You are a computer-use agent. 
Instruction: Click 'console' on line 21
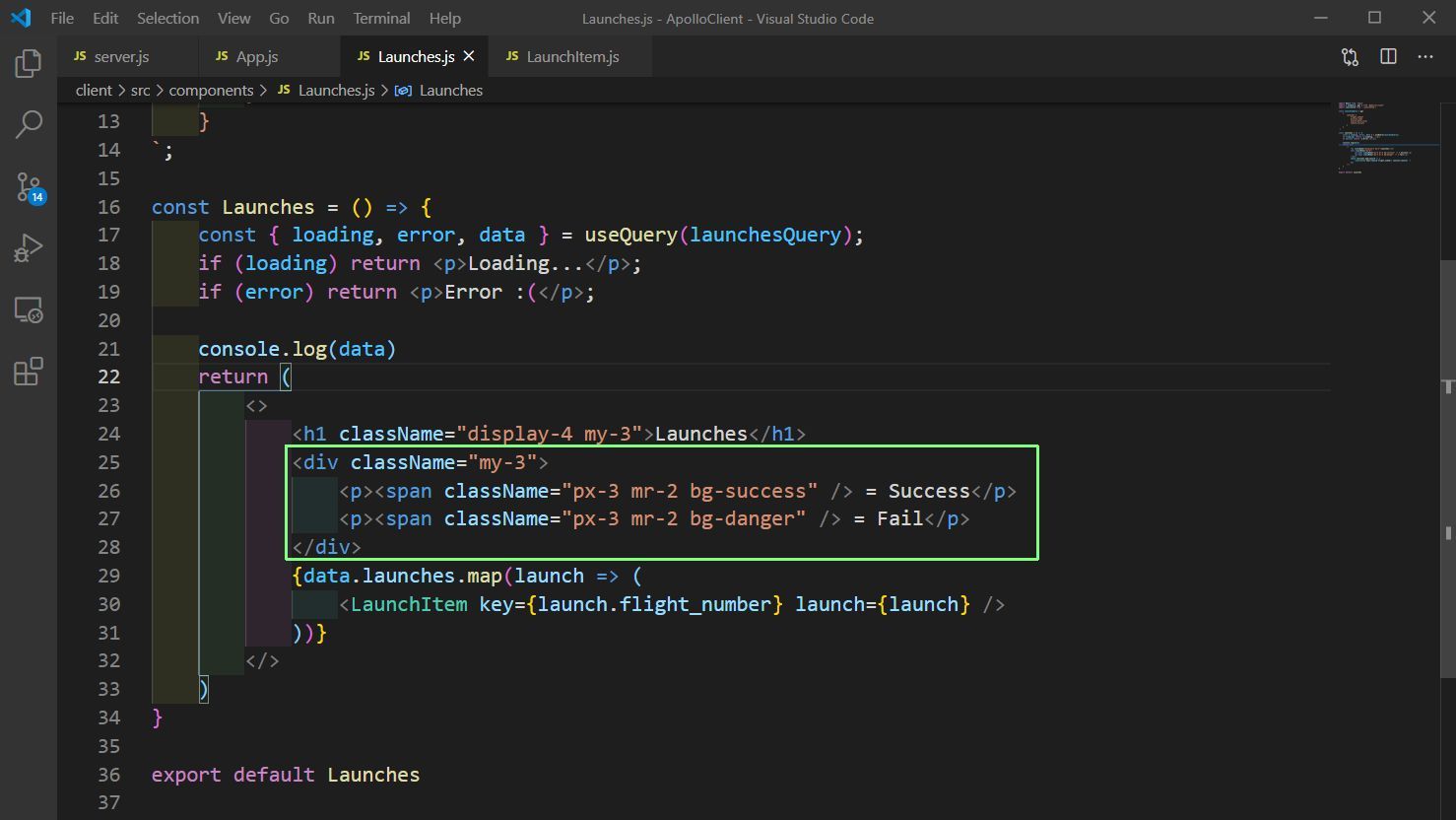pos(239,349)
